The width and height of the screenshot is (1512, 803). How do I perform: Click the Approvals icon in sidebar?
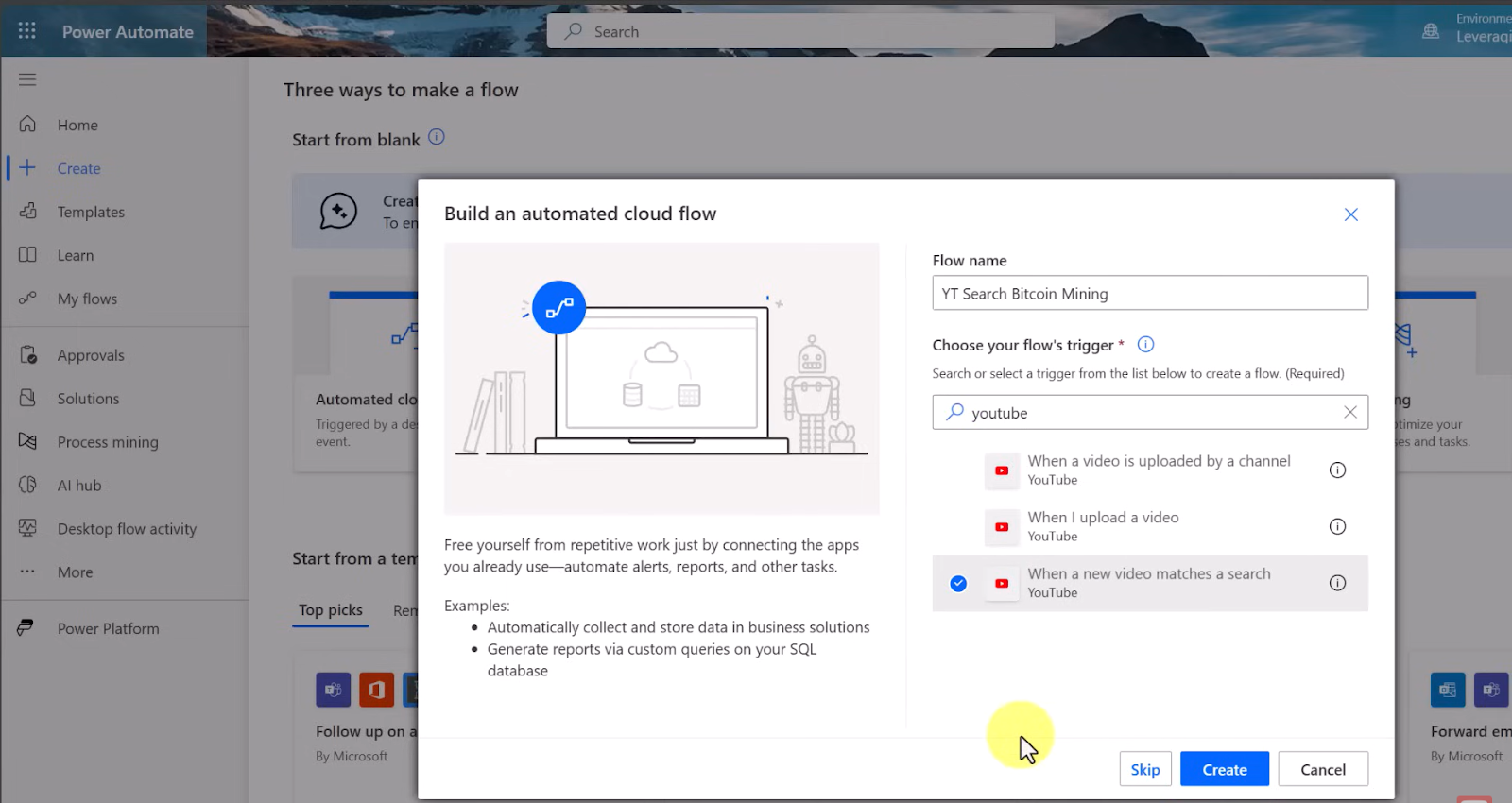tap(27, 354)
